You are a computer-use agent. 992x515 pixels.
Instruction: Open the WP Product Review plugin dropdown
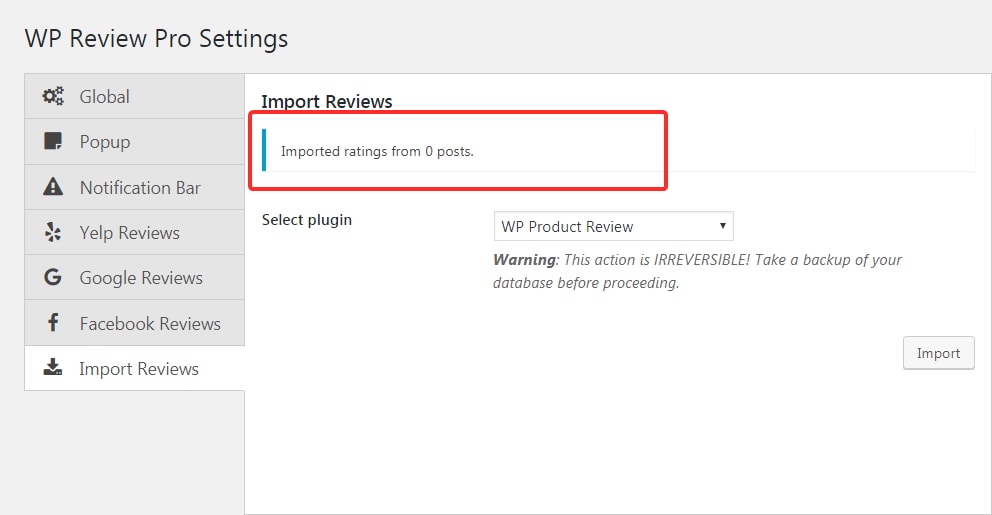pos(614,226)
